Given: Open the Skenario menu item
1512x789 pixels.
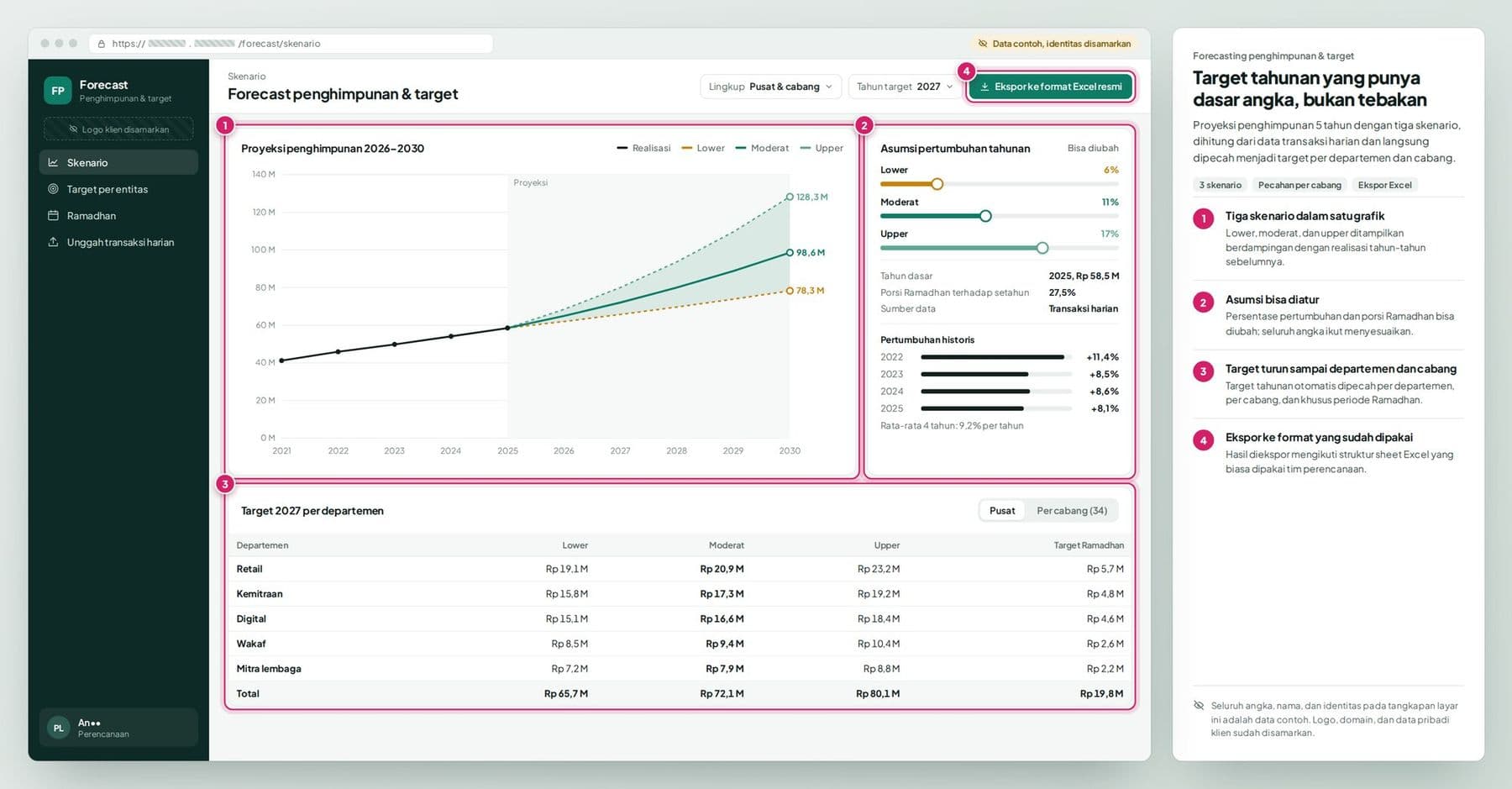Looking at the screenshot, I should pyautogui.click(x=118, y=162).
